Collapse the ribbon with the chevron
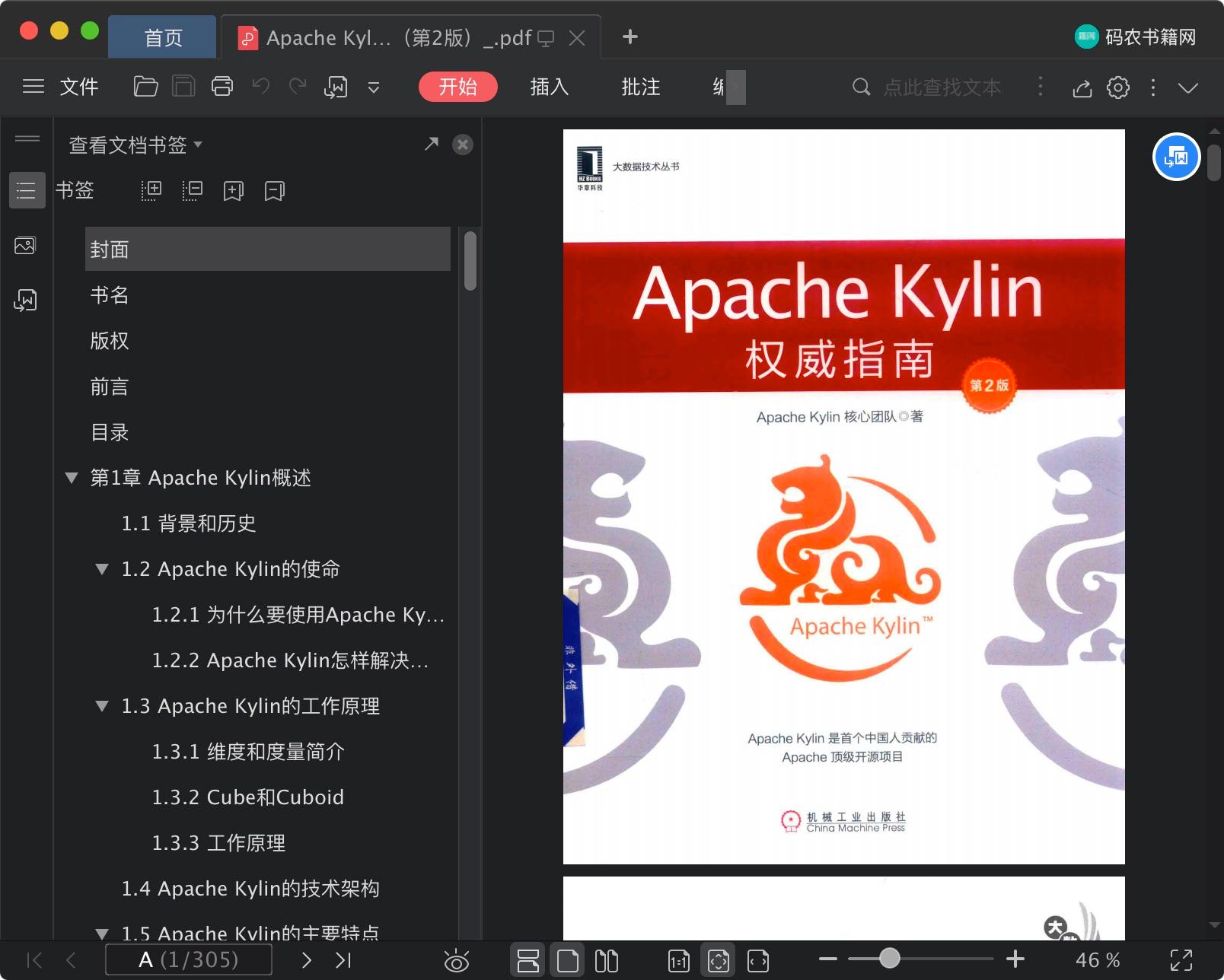Screen dimensions: 1224x980 click(1188, 87)
